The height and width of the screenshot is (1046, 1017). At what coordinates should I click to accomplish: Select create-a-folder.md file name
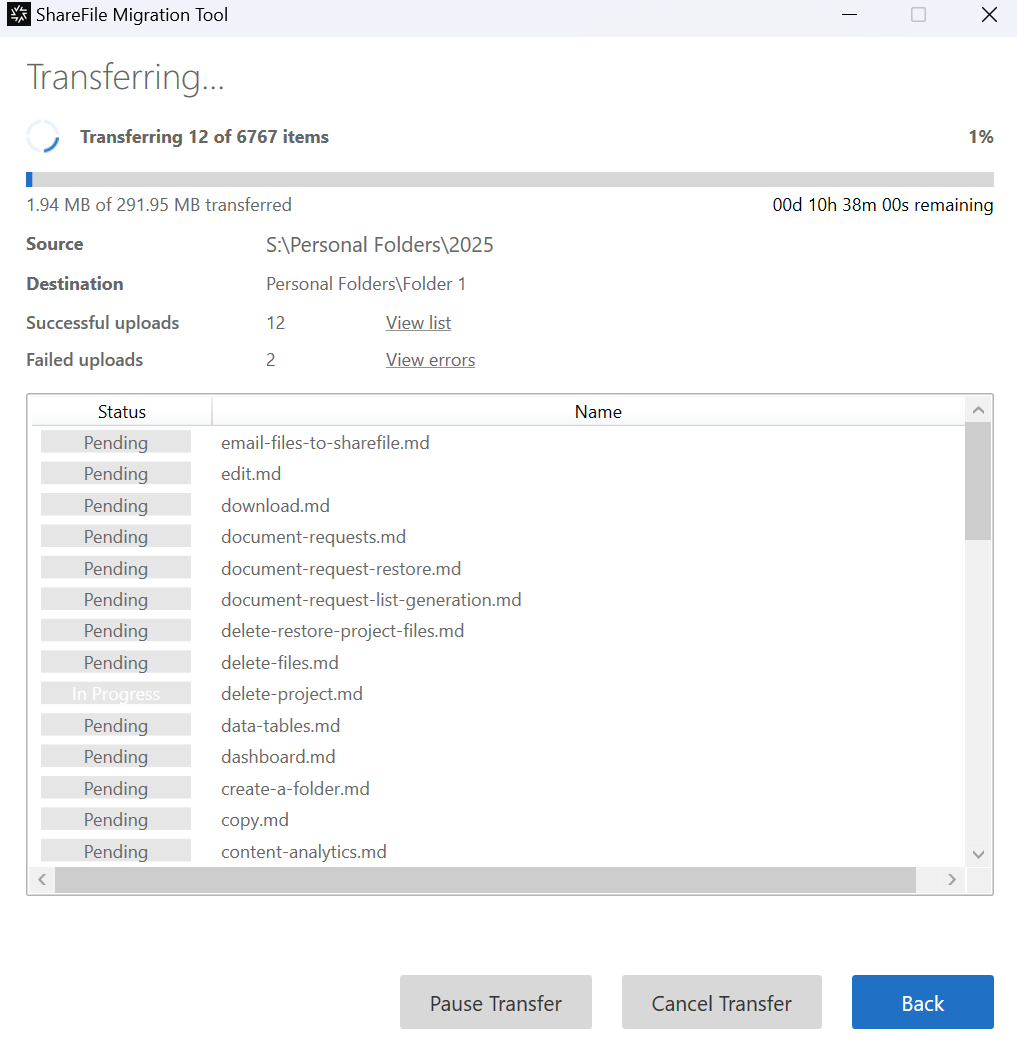tap(295, 789)
